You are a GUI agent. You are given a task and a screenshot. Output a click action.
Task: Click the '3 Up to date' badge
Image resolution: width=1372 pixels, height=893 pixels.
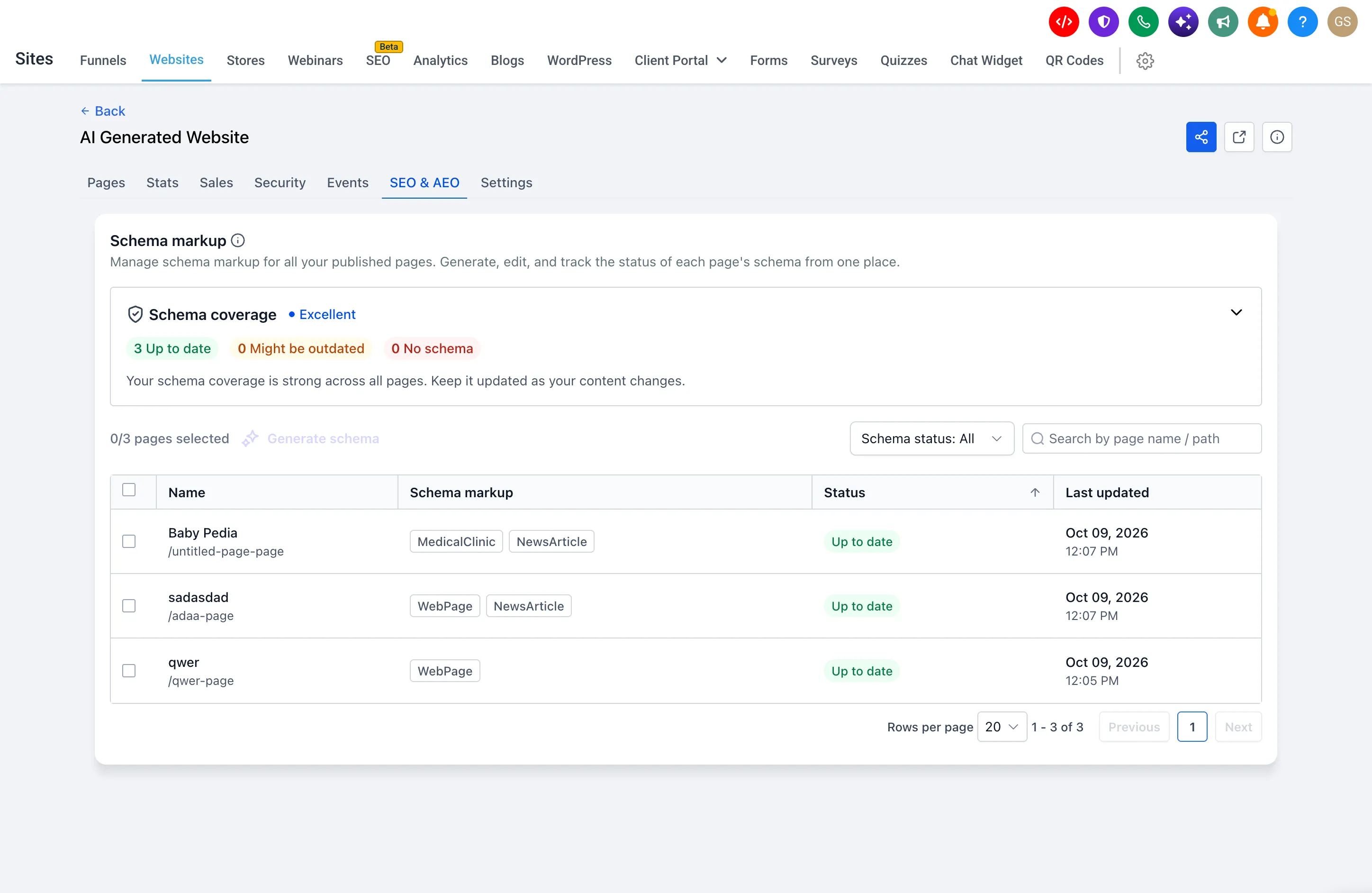[172, 348]
